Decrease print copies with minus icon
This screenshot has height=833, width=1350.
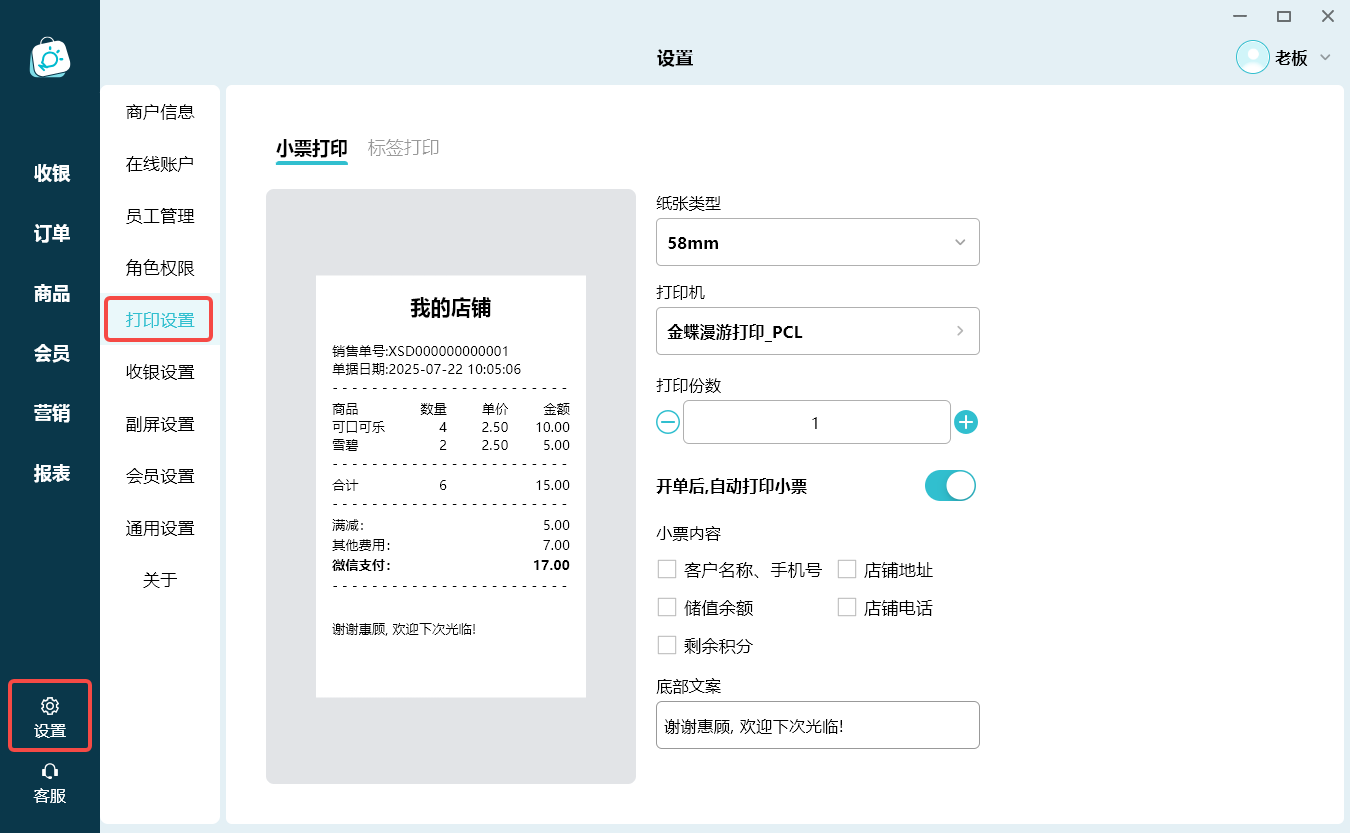(668, 422)
